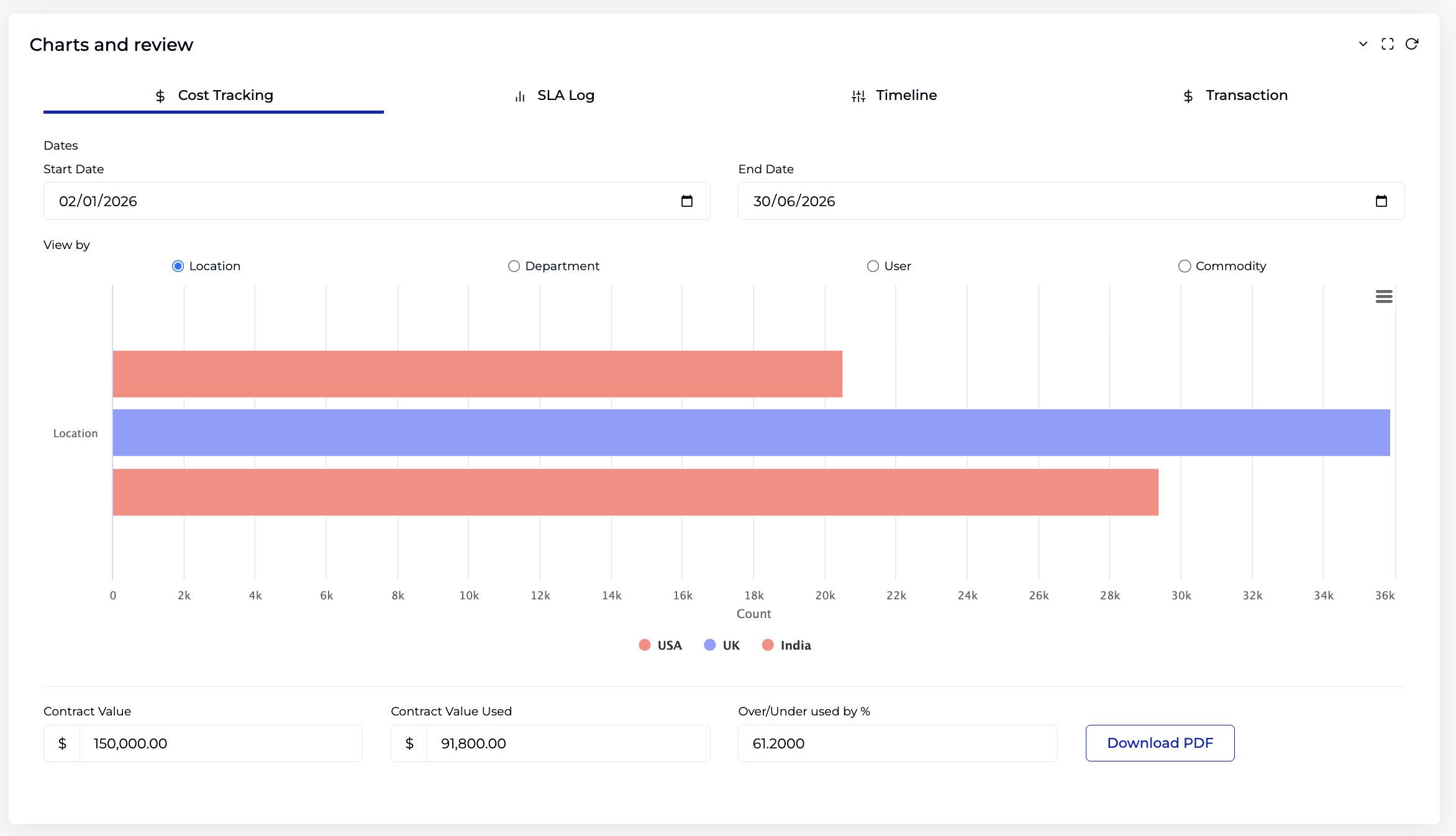Toggle the UK legend item

[722, 645]
